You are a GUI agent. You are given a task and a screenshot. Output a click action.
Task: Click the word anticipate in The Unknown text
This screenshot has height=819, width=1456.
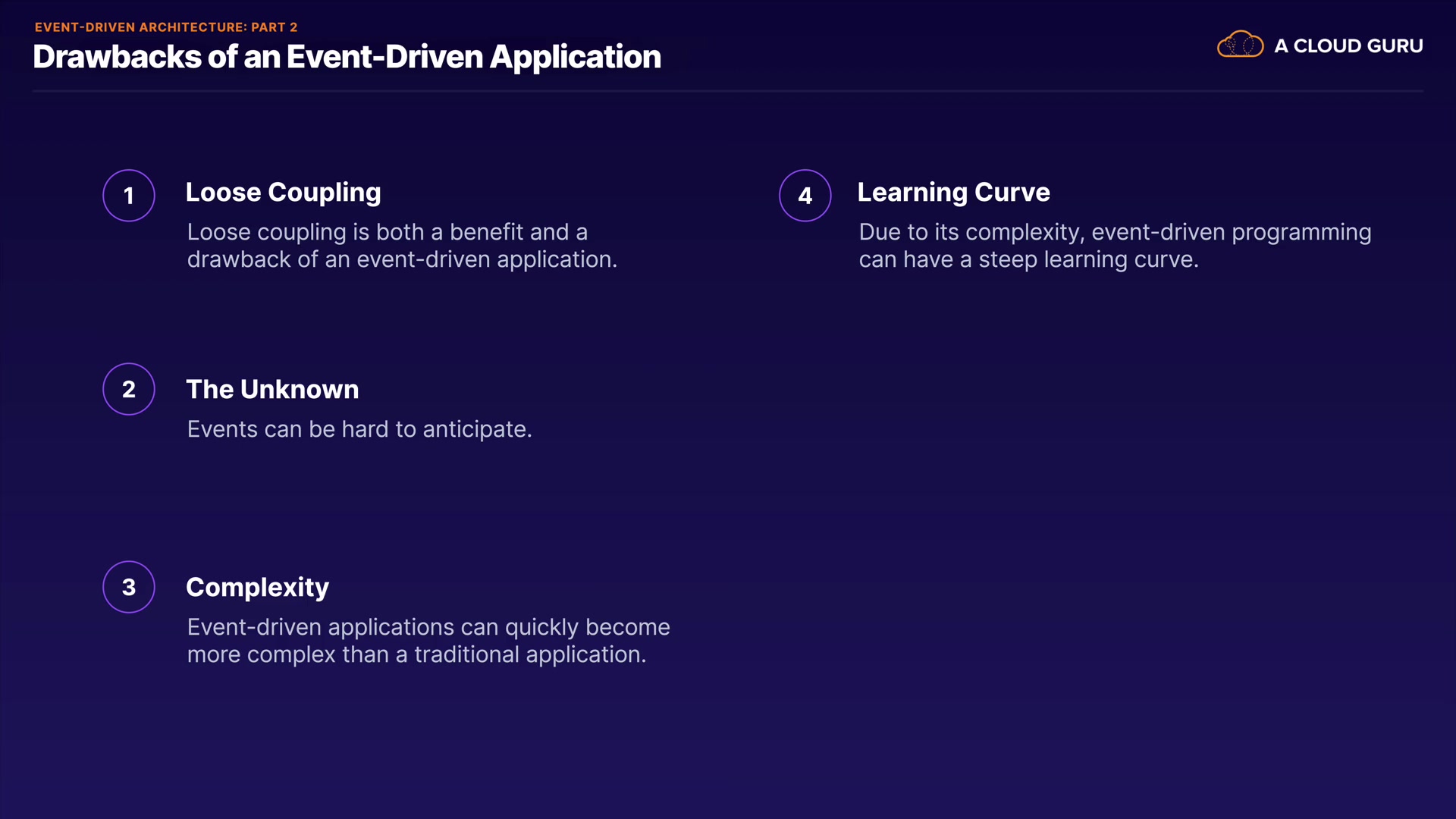[x=476, y=429]
